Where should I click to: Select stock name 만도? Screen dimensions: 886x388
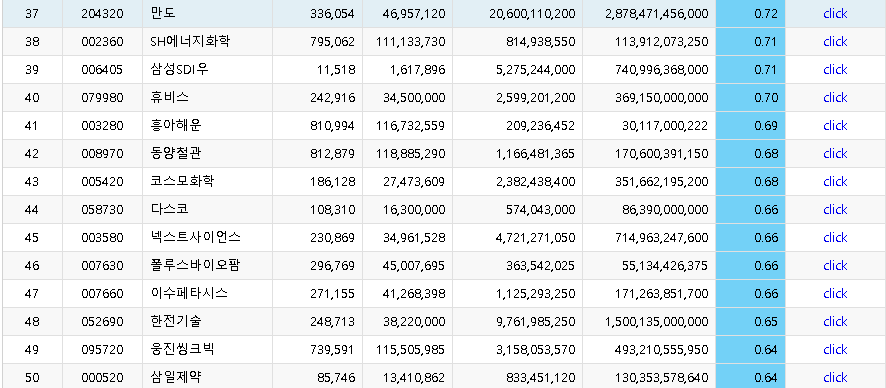pyautogui.click(x=163, y=14)
